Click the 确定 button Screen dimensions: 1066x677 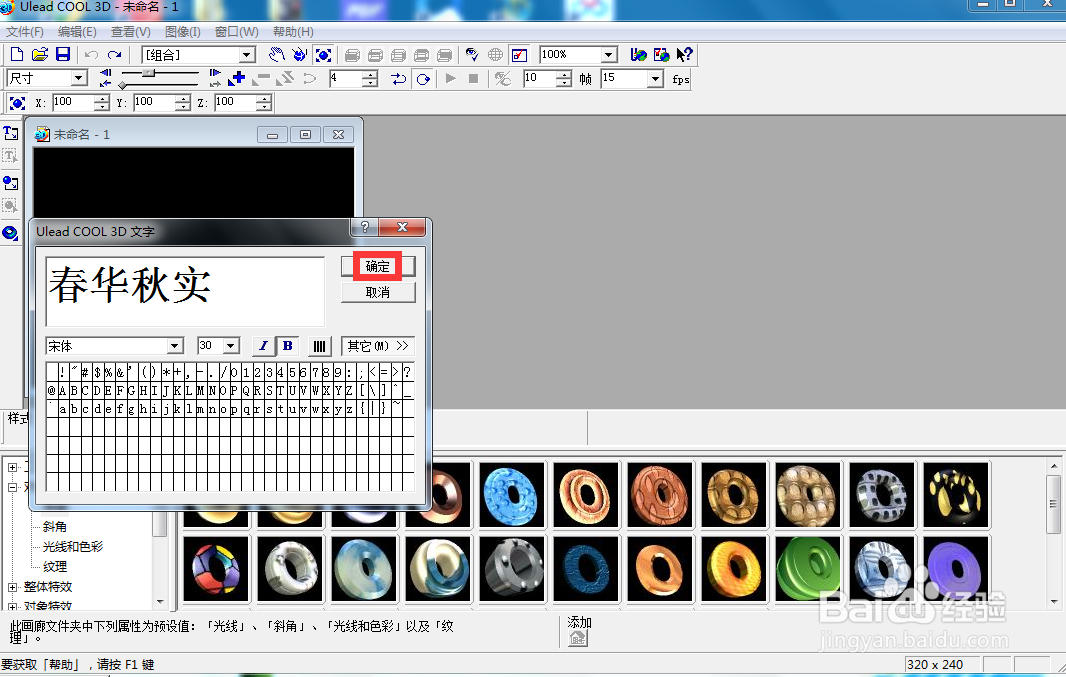pyautogui.click(x=378, y=266)
